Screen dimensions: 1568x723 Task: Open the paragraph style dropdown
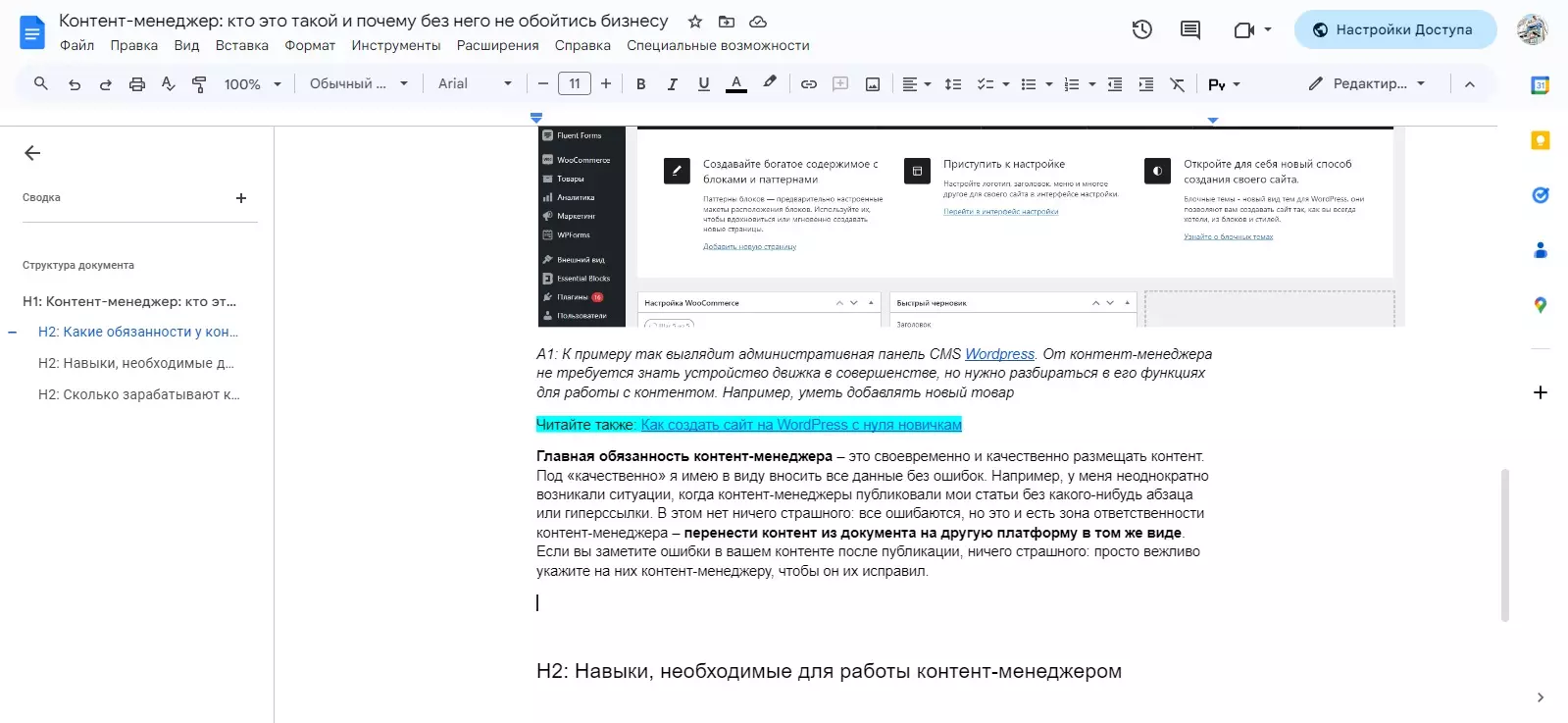[x=359, y=84]
